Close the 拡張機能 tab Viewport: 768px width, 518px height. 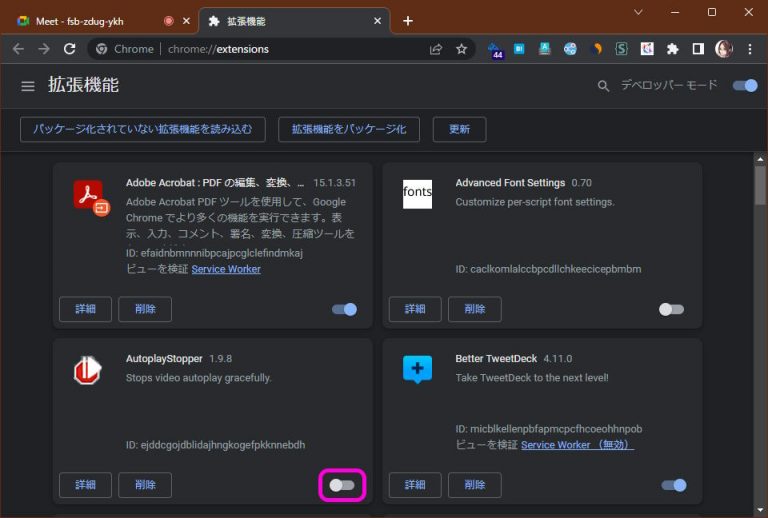377,21
